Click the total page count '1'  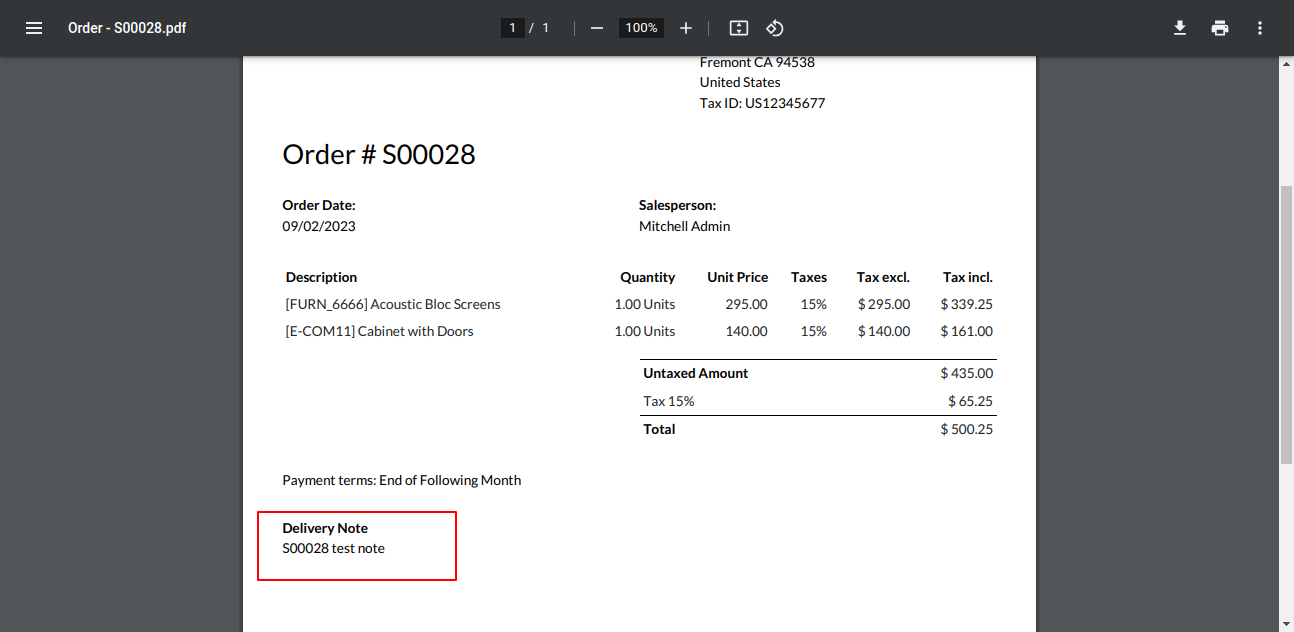(x=546, y=28)
